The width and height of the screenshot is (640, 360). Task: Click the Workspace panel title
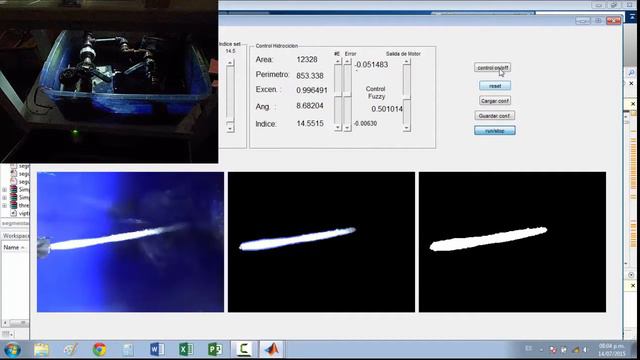16,236
